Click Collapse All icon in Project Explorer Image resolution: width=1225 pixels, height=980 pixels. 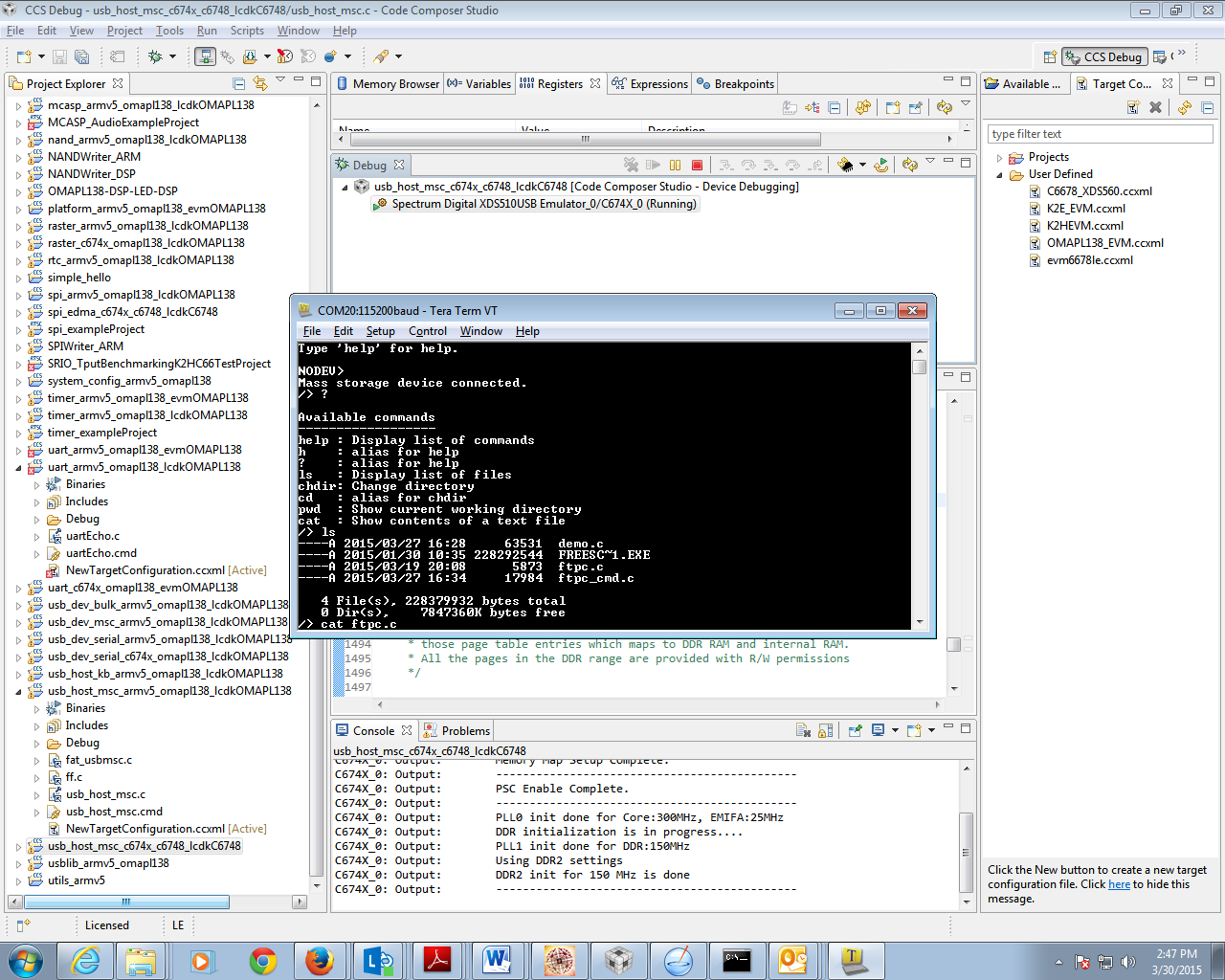click(239, 84)
